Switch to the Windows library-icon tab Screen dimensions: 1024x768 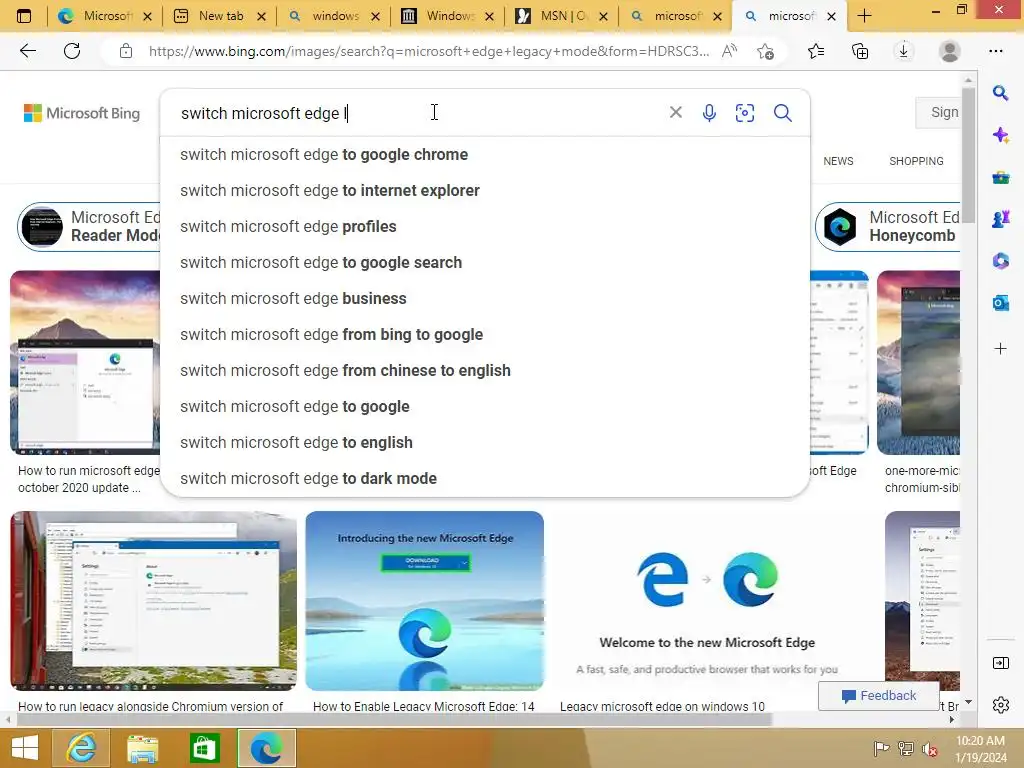pyautogui.click(x=449, y=16)
